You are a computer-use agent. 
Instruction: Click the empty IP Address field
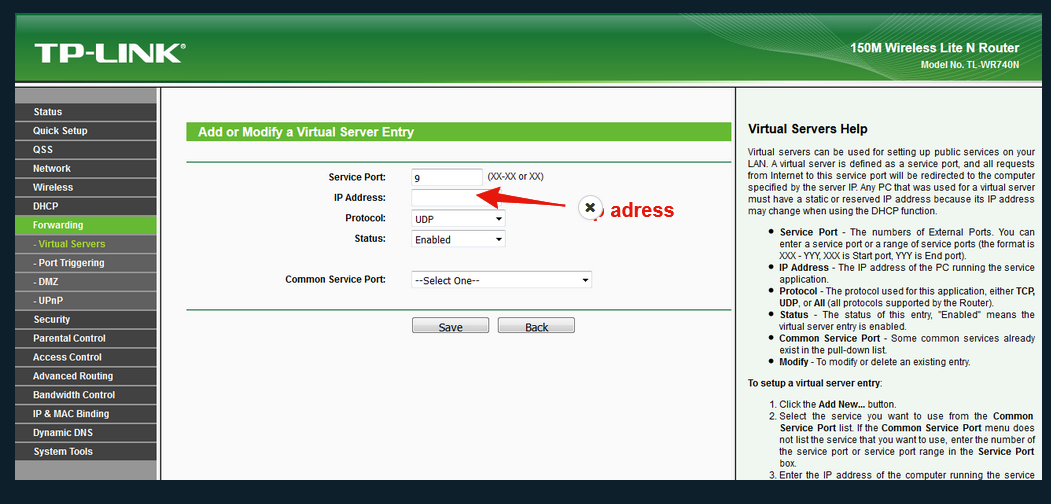pyautogui.click(x=446, y=198)
